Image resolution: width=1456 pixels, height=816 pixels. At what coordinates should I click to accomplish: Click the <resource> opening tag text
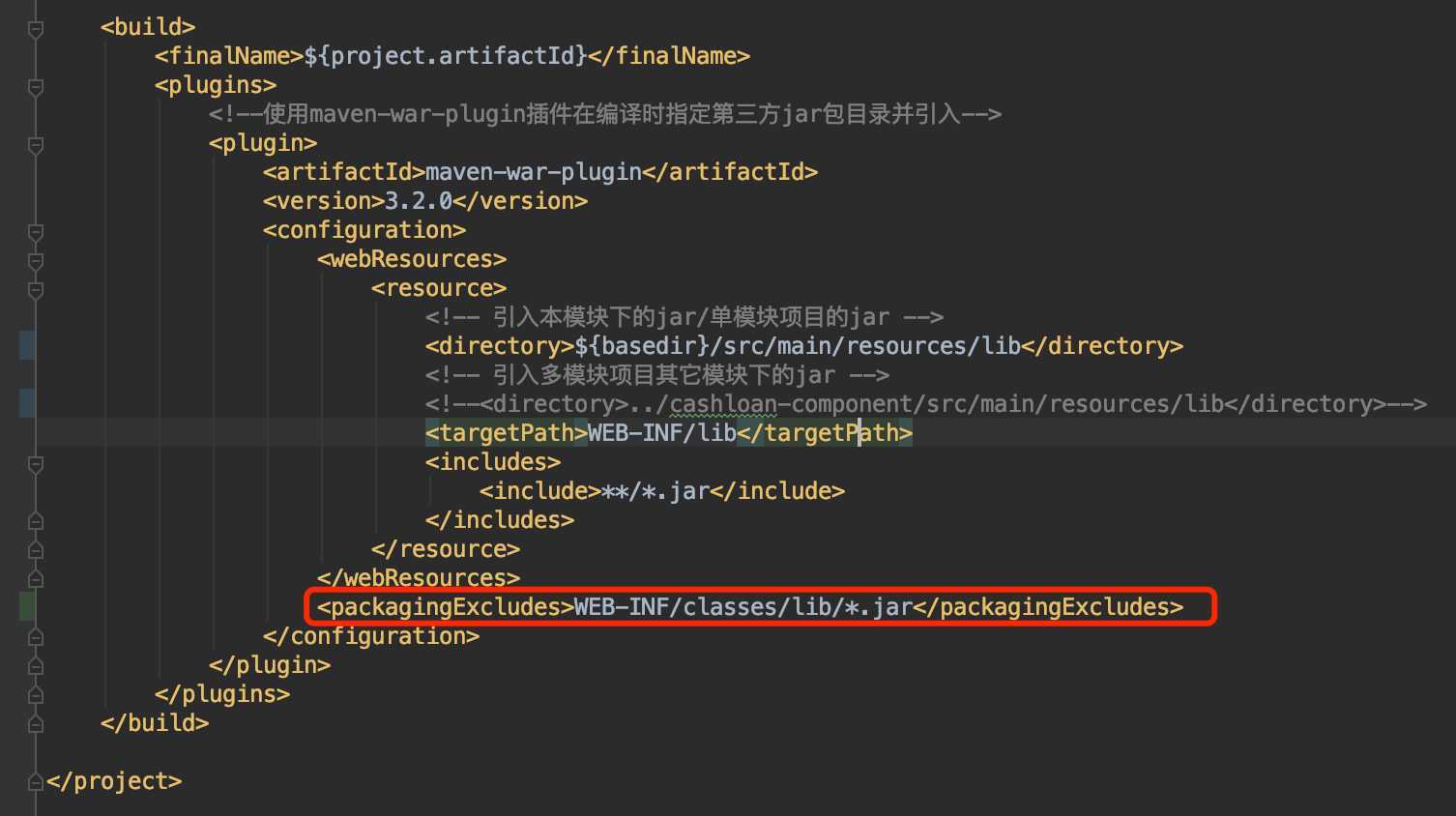(439, 288)
